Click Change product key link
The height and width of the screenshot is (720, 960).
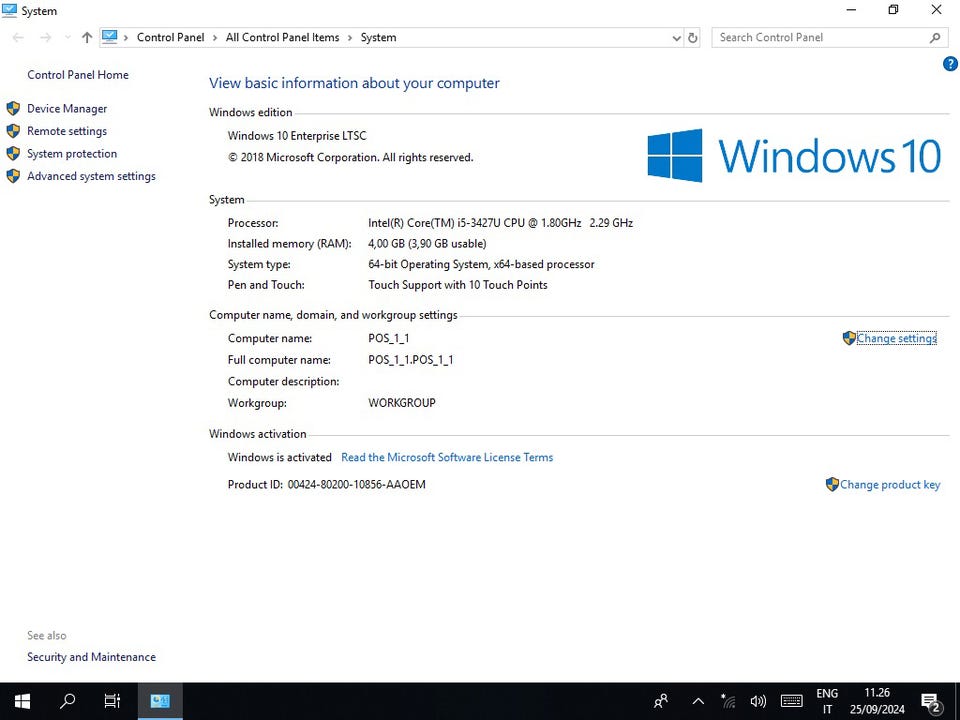[x=890, y=484]
